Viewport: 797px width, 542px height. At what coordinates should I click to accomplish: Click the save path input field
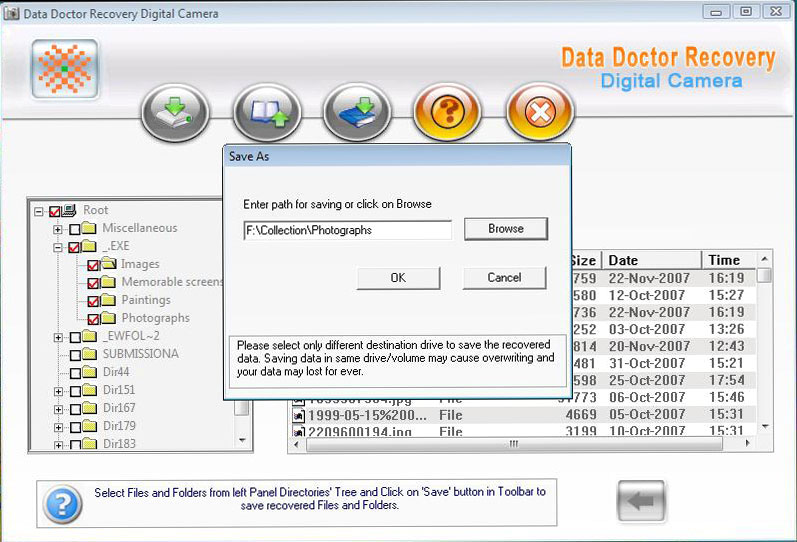coord(348,230)
